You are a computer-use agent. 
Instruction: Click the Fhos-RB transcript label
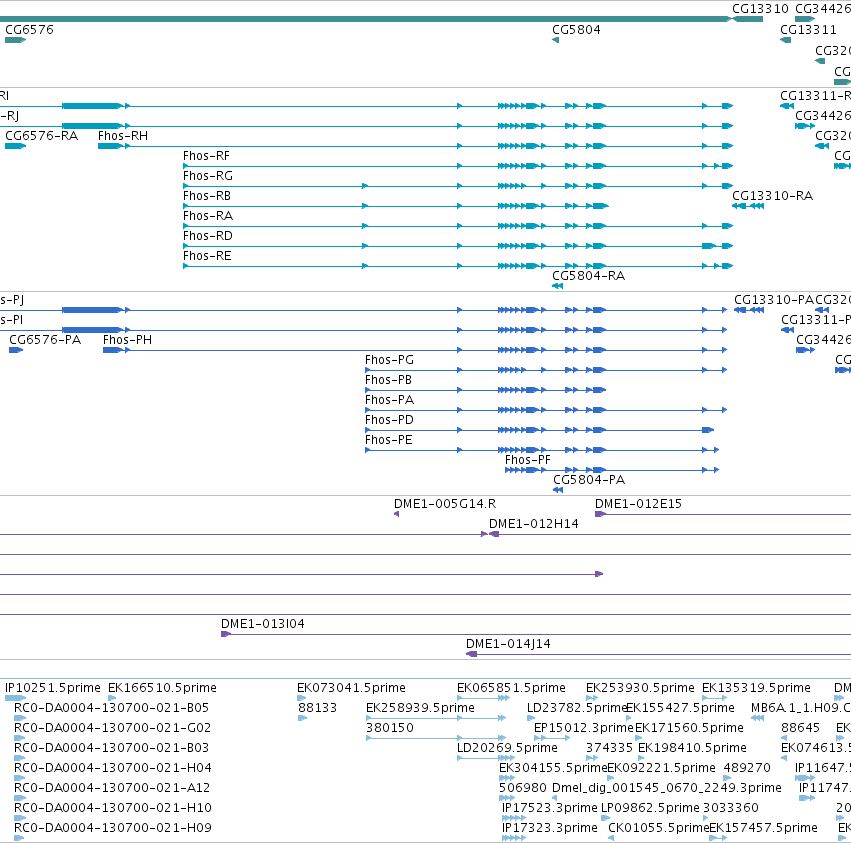tap(207, 196)
